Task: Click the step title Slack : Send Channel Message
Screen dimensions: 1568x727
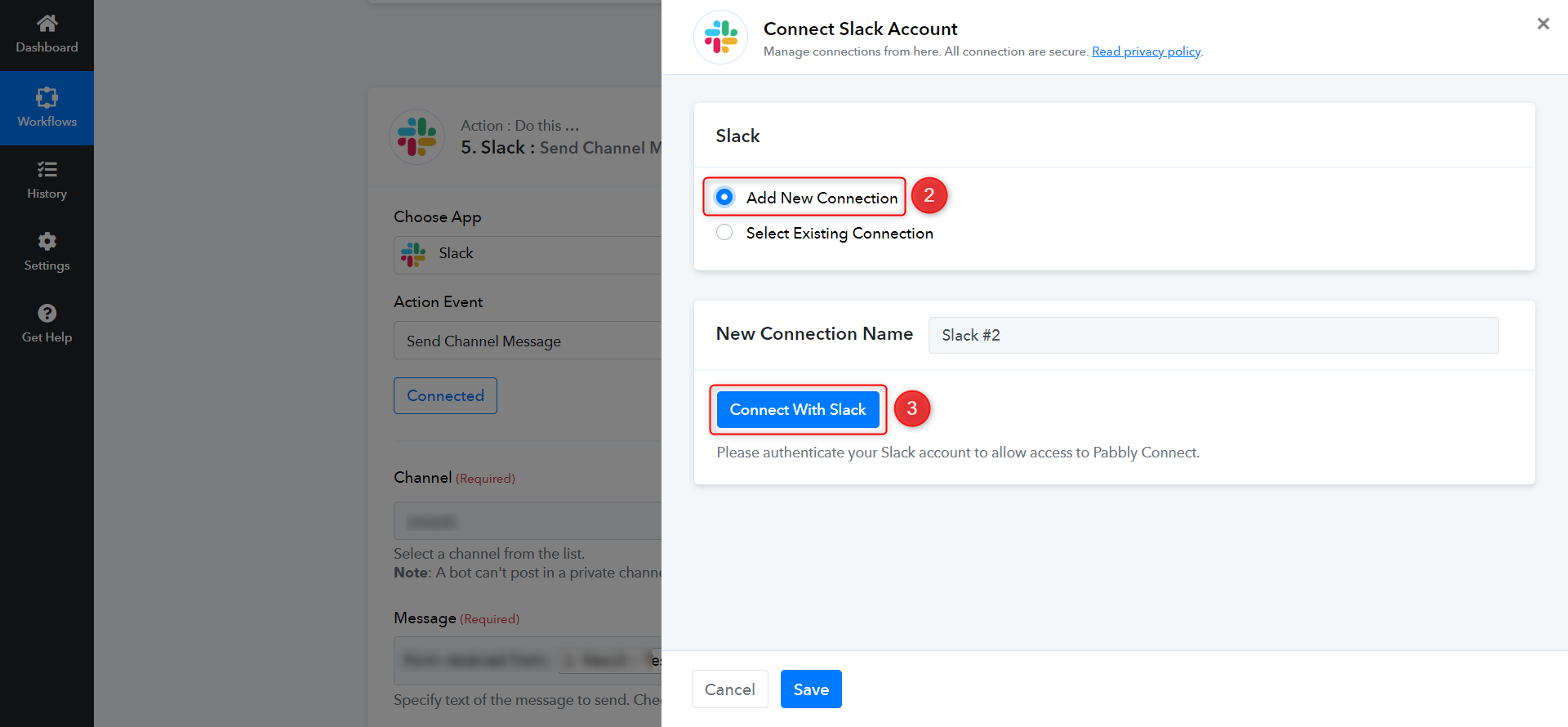Action: pyautogui.click(x=561, y=148)
